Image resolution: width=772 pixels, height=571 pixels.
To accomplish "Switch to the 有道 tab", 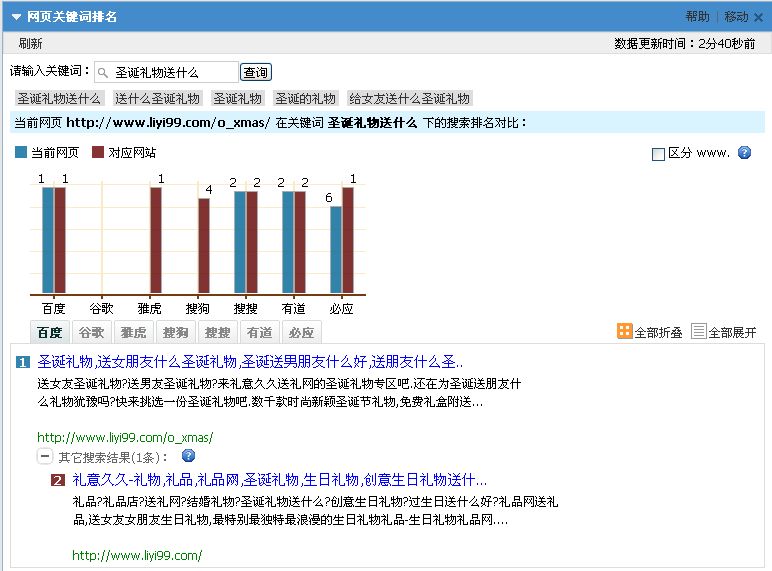I will [259, 332].
